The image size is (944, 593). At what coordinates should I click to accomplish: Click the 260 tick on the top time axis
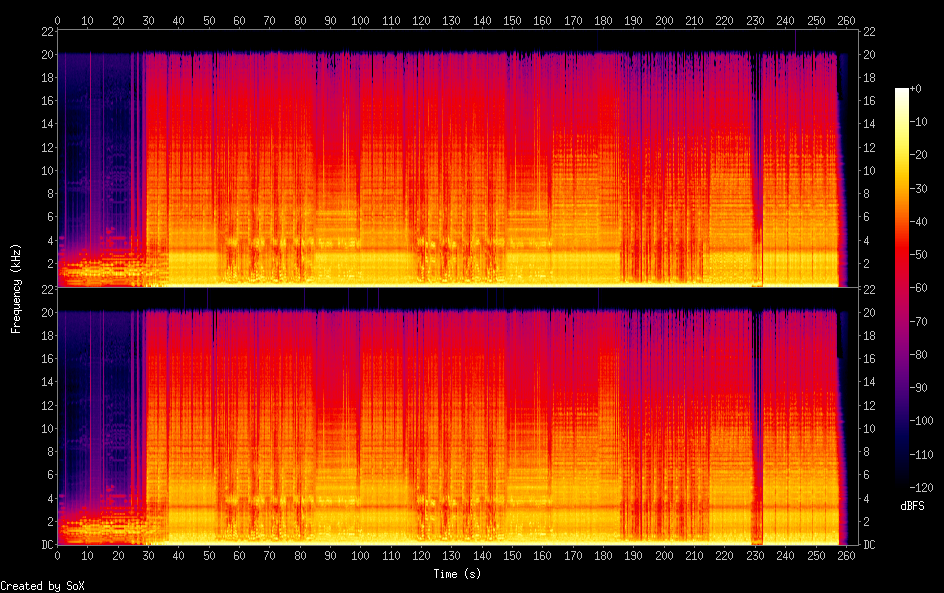click(845, 20)
